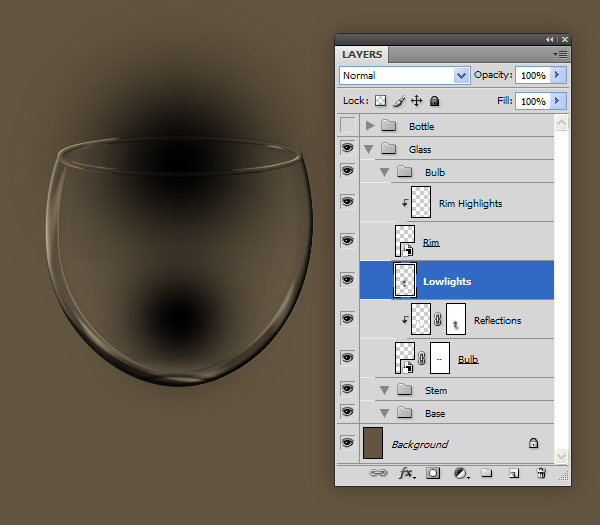Click layers list scroll up arrow
Image resolution: width=600 pixels, height=525 pixels.
pyautogui.click(x=561, y=123)
